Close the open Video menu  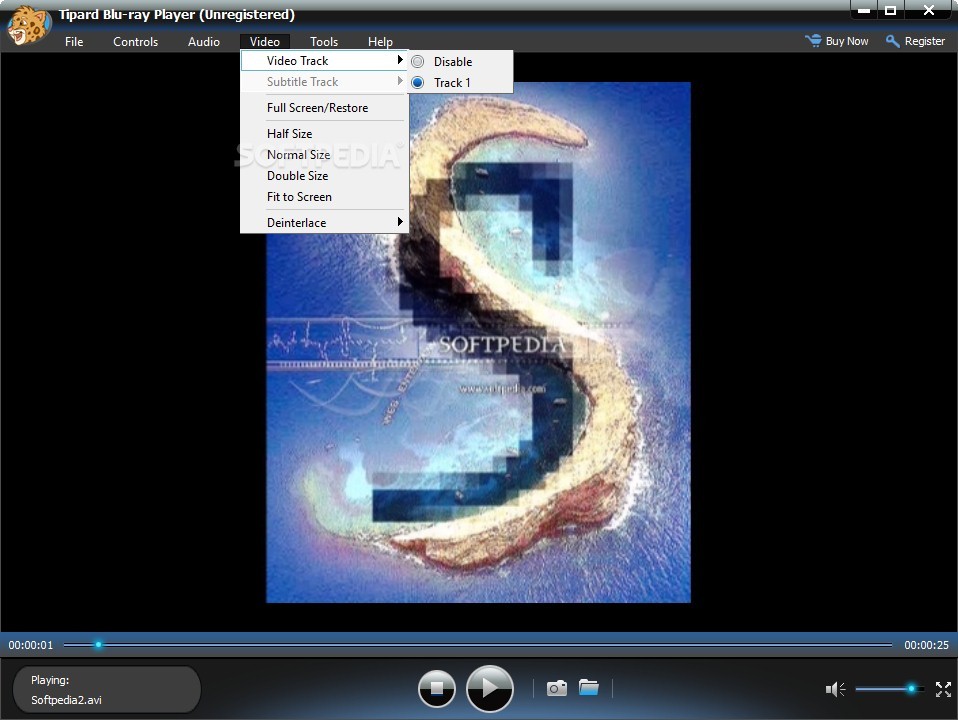pos(265,42)
